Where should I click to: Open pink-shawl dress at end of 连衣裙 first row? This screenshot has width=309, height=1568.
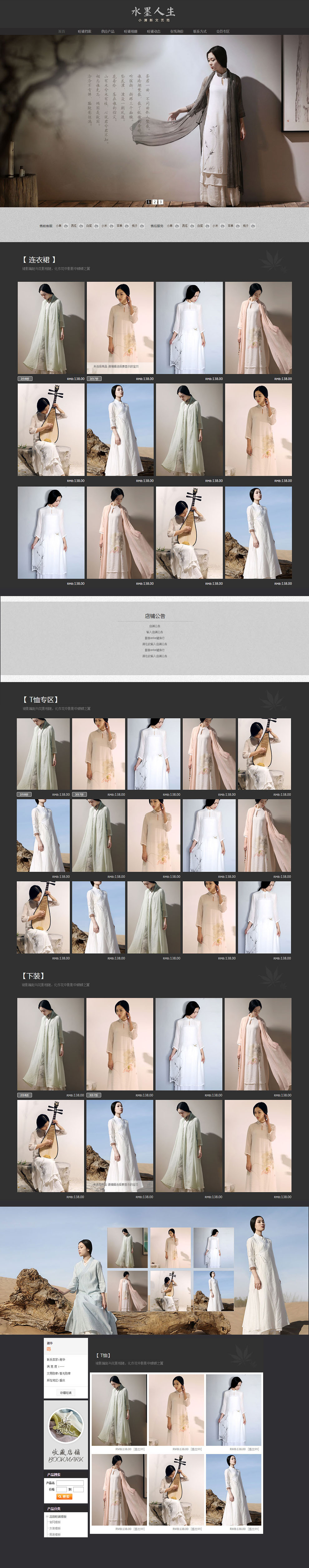(258, 327)
